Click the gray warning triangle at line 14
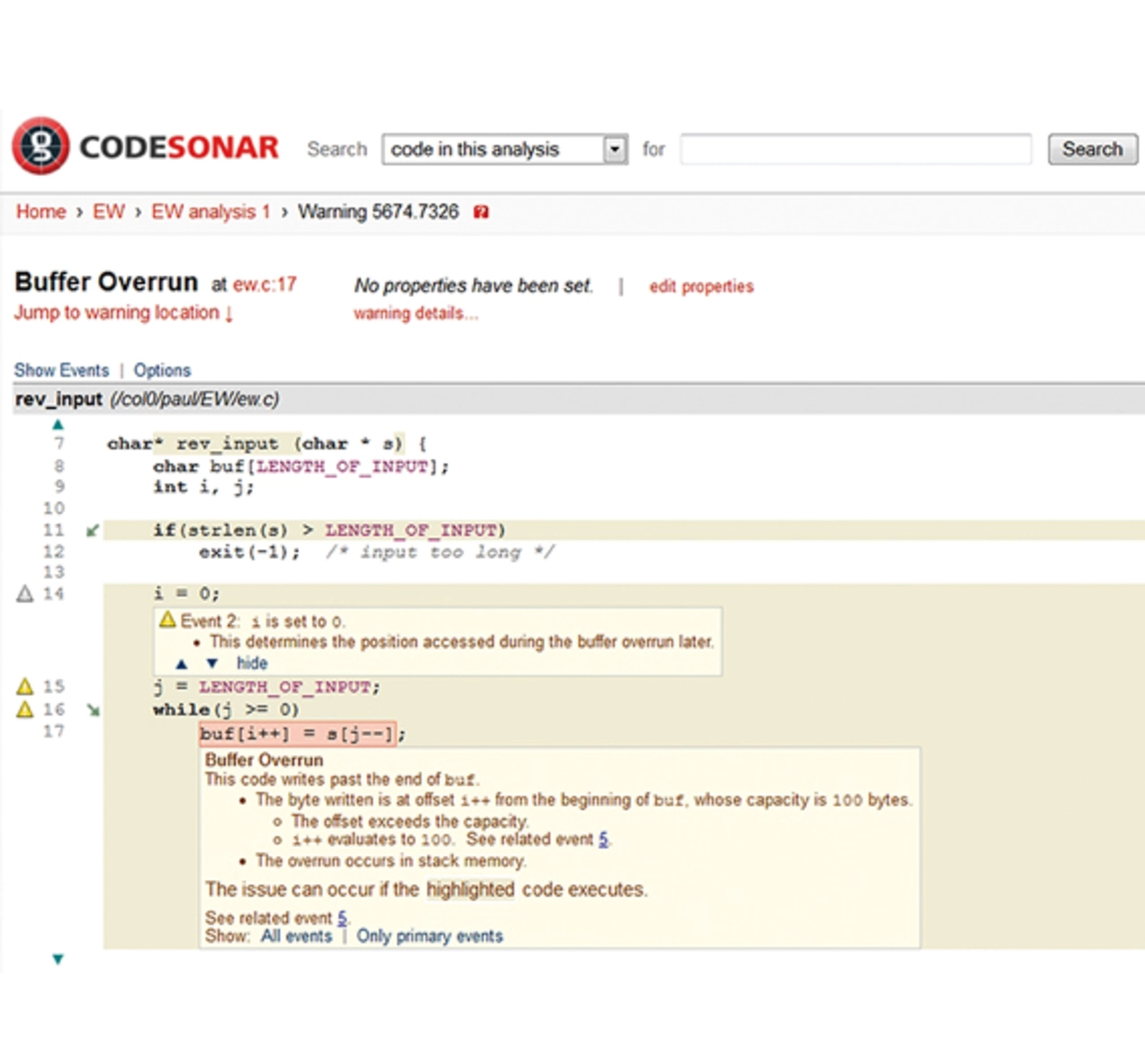The height and width of the screenshot is (1064, 1145). pyautogui.click(x=25, y=594)
